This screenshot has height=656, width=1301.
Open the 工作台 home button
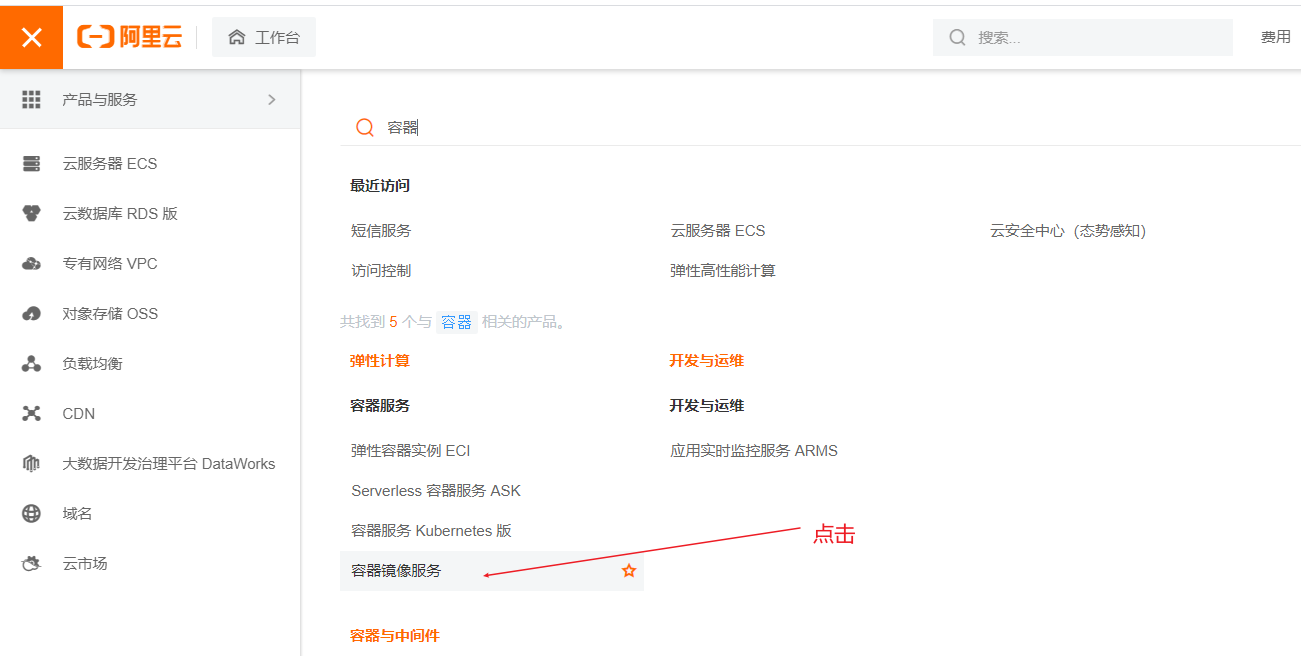[x=264, y=37]
